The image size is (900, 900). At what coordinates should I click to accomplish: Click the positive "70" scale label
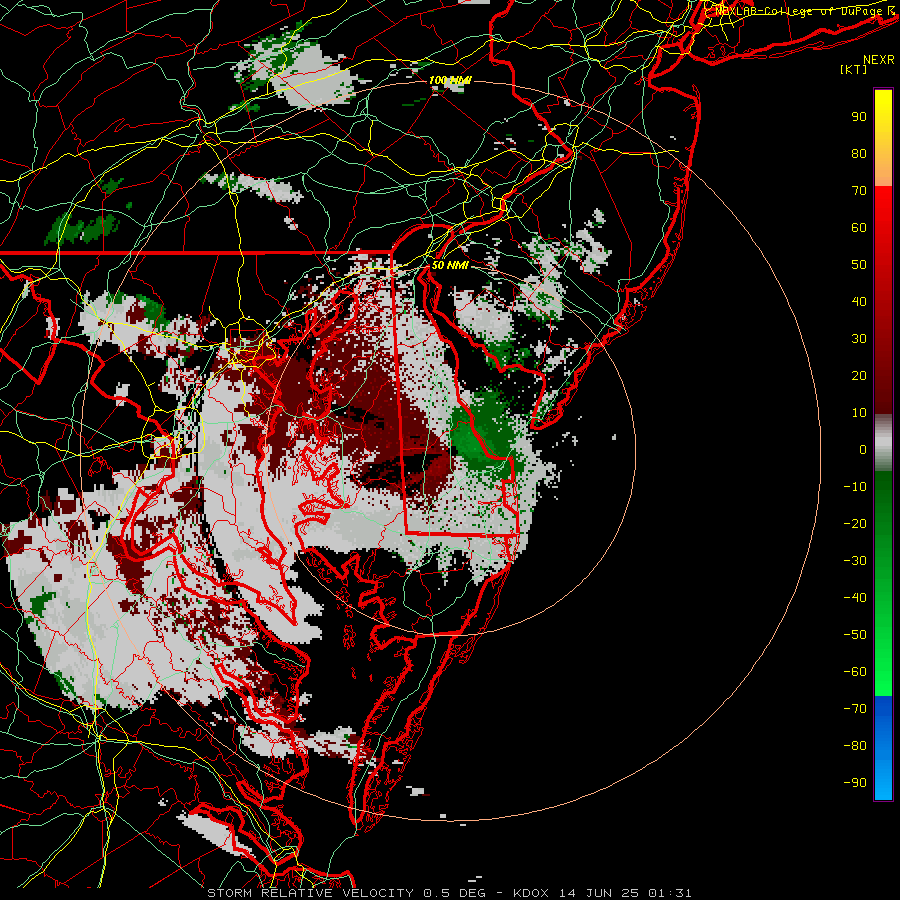point(859,191)
